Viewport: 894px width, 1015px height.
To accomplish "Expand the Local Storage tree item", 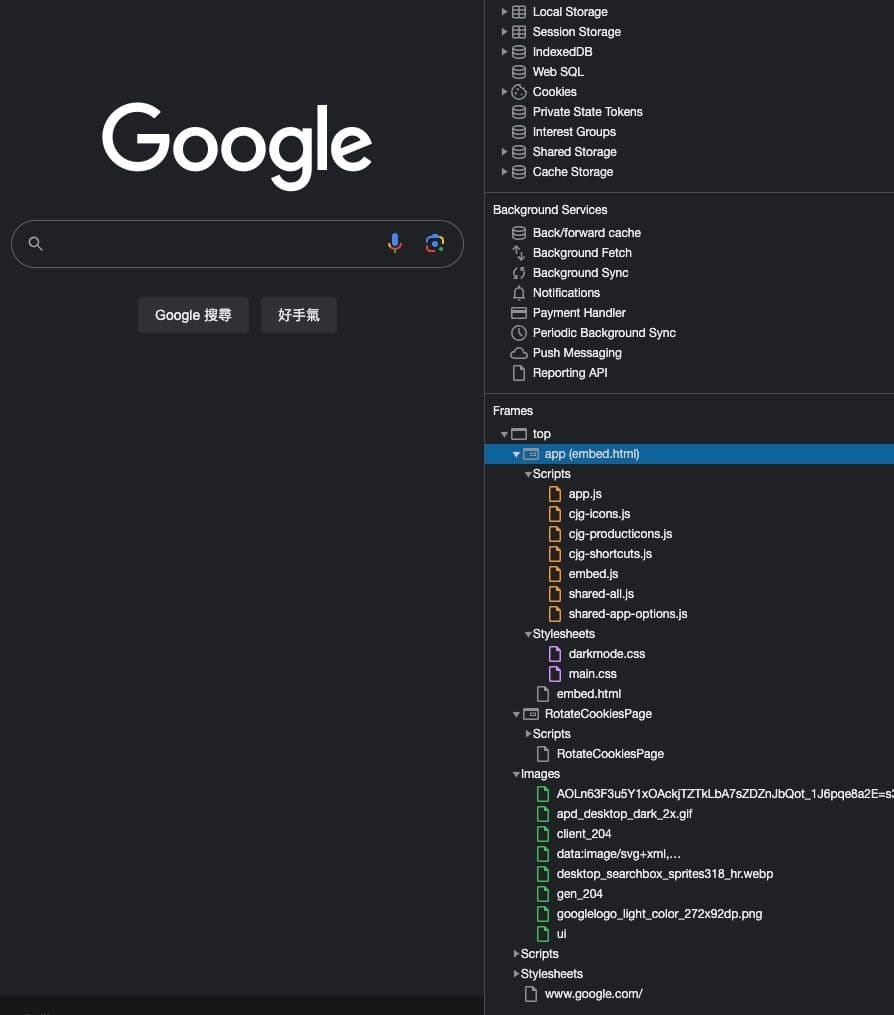I will (x=504, y=12).
